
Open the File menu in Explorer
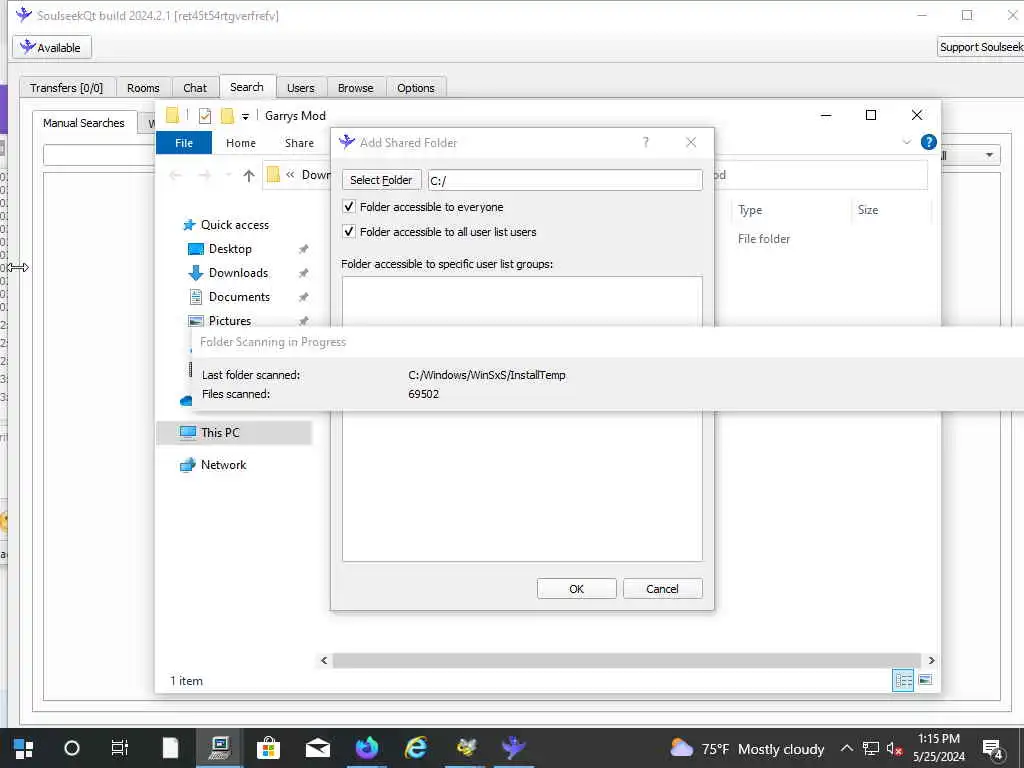tap(184, 143)
